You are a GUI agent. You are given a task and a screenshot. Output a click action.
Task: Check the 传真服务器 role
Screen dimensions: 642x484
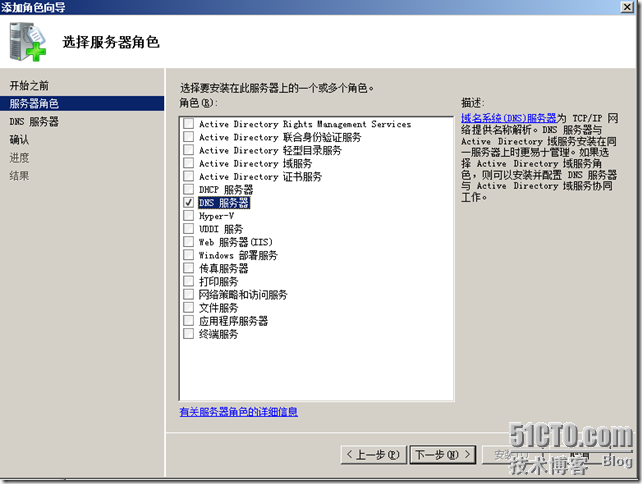coord(188,267)
